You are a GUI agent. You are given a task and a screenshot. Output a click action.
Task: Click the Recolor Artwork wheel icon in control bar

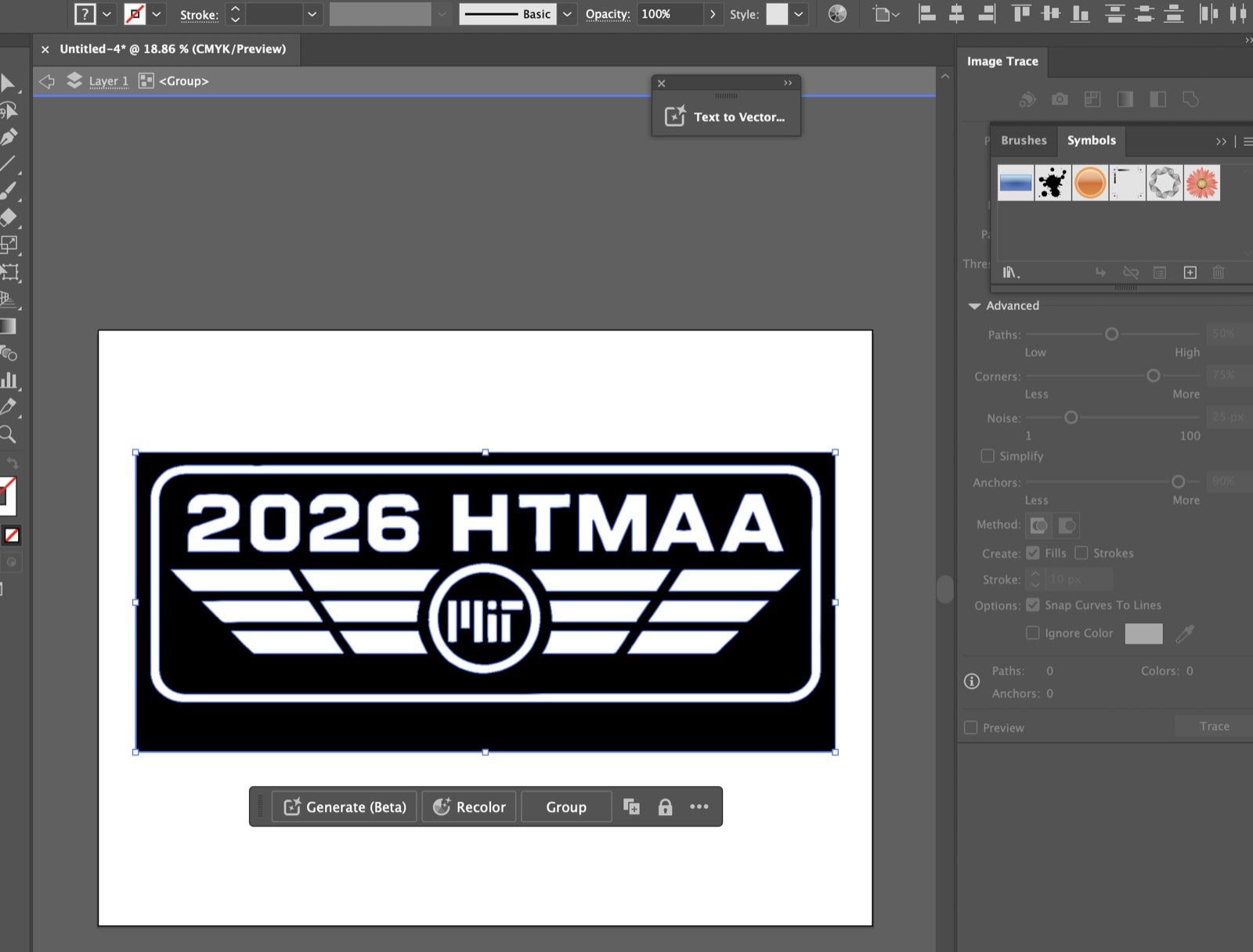(x=837, y=14)
